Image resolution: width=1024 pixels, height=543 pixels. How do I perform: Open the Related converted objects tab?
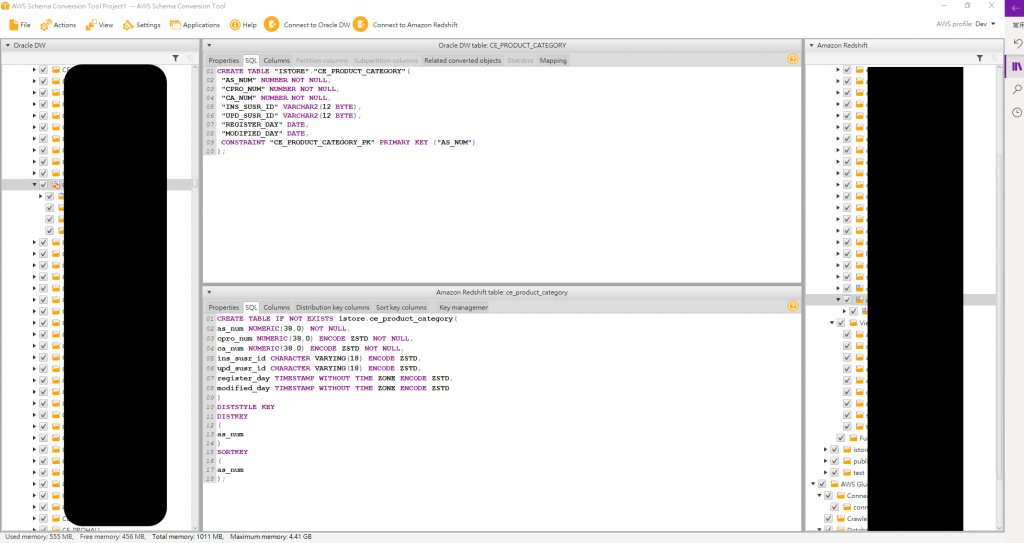pos(462,60)
